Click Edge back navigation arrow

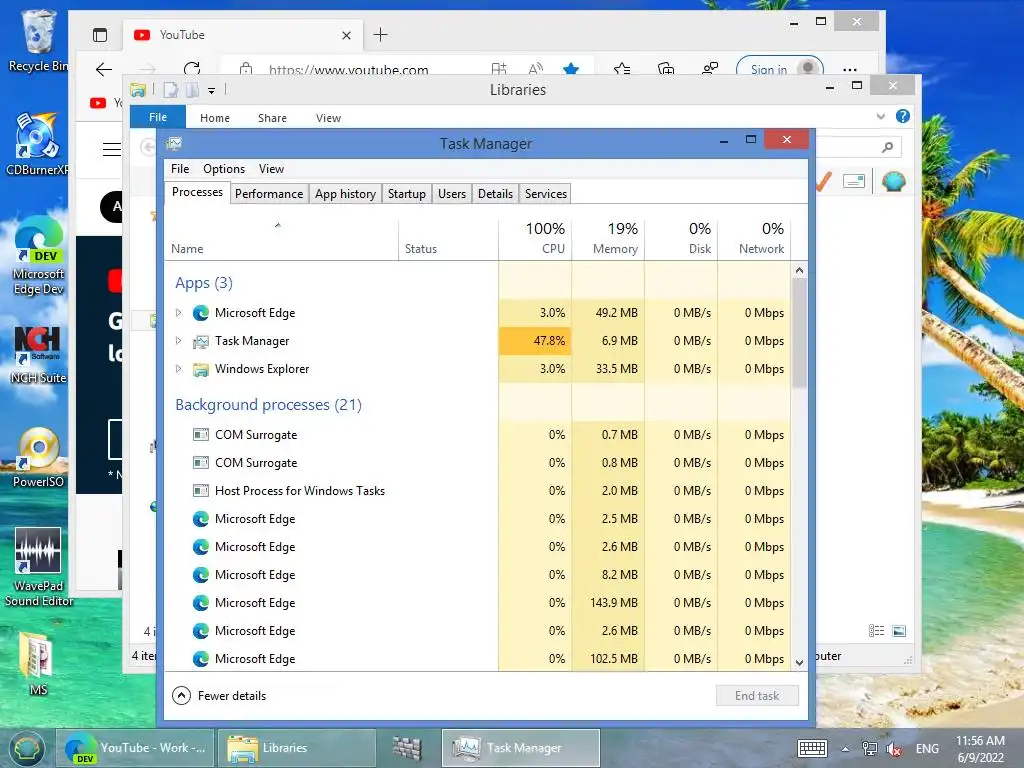(x=104, y=69)
